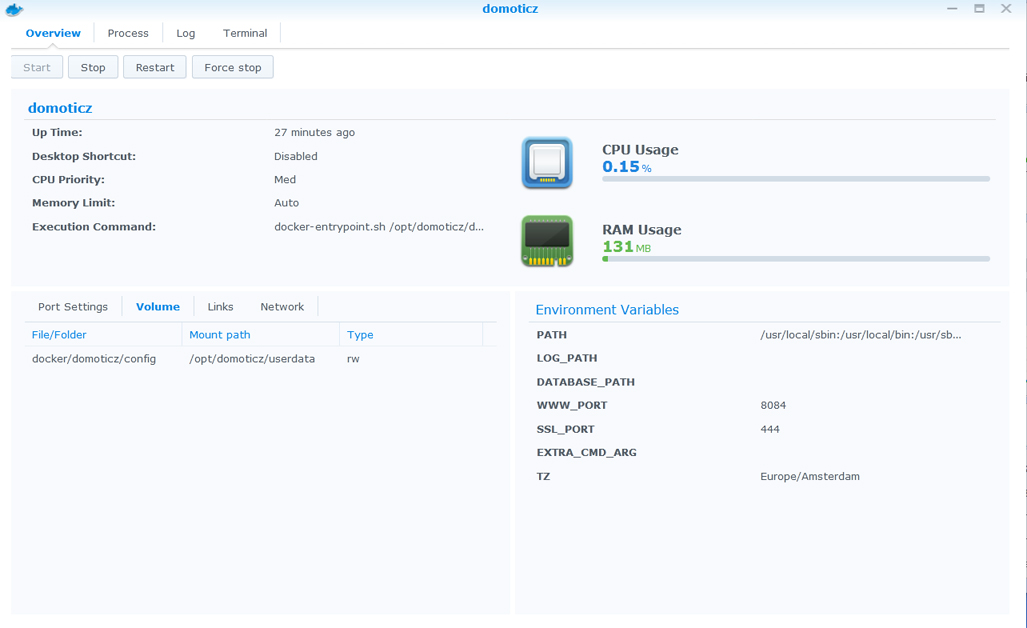Maximize the domoticz window
This screenshot has width=1027, height=628.
click(x=979, y=9)
